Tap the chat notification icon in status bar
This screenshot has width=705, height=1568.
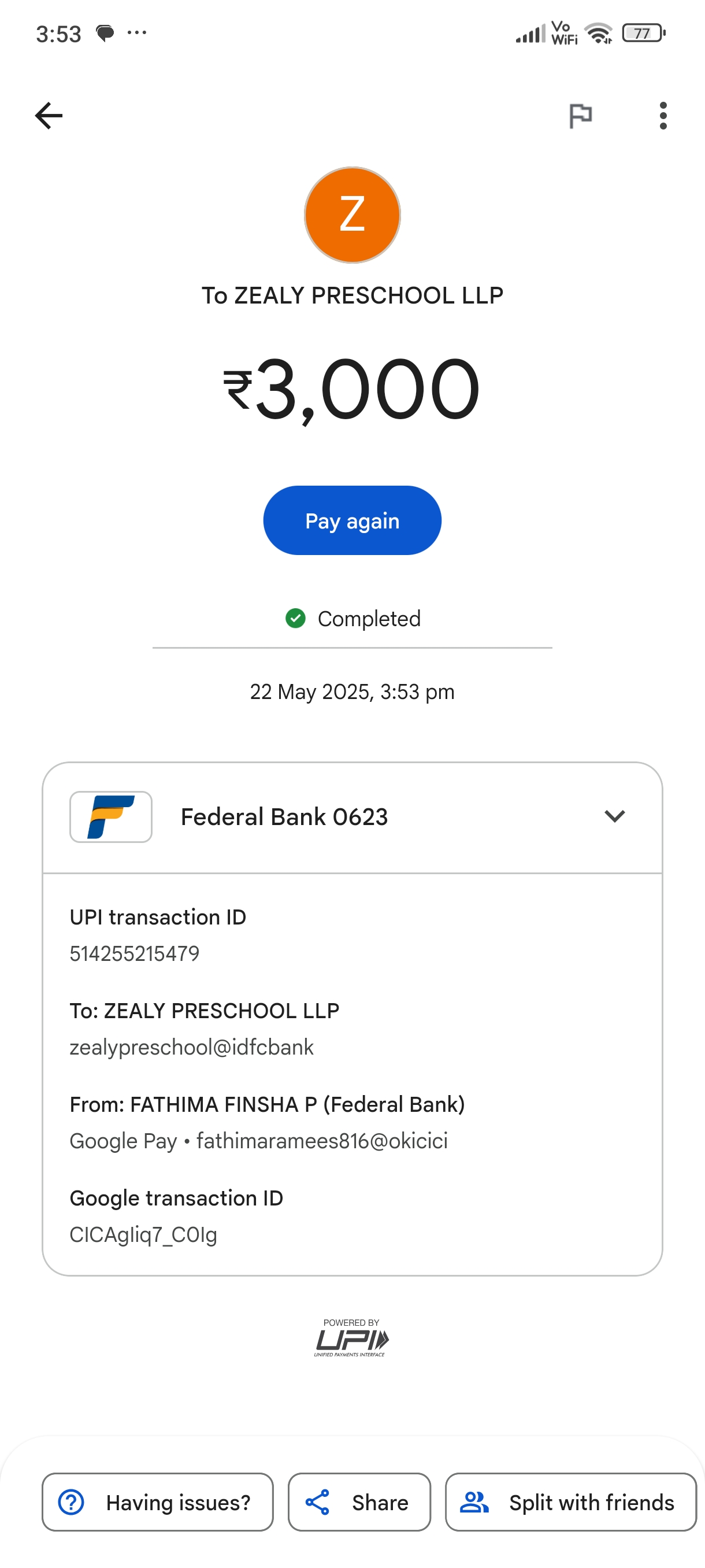pos(105,33)
